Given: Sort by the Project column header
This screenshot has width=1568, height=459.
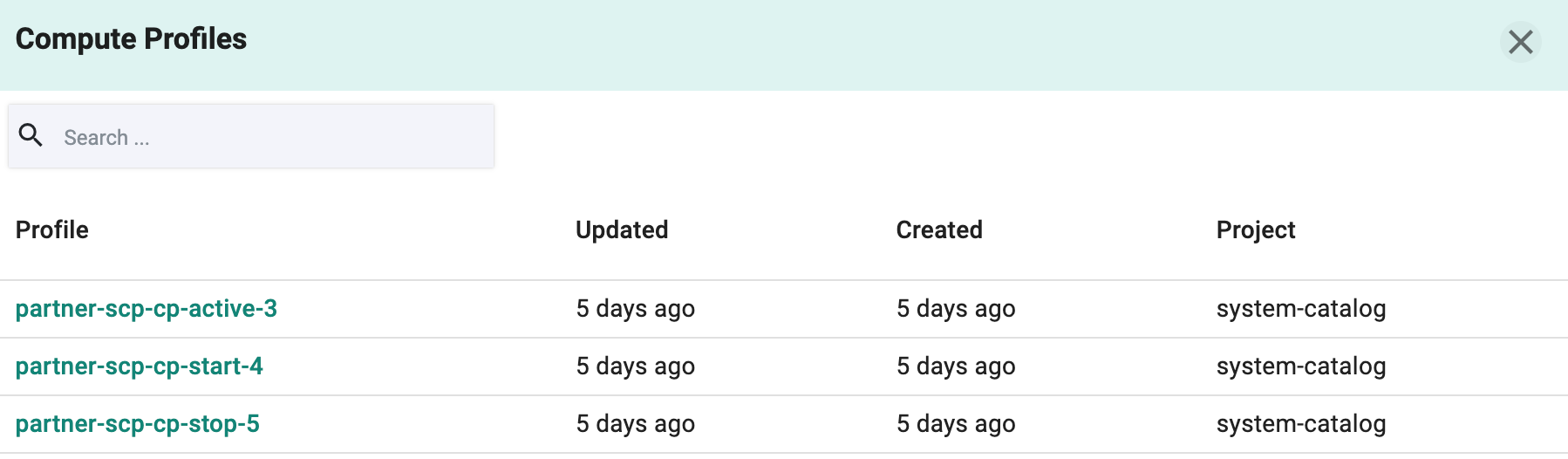Looking at the screenshot, I should (1256, 230).
